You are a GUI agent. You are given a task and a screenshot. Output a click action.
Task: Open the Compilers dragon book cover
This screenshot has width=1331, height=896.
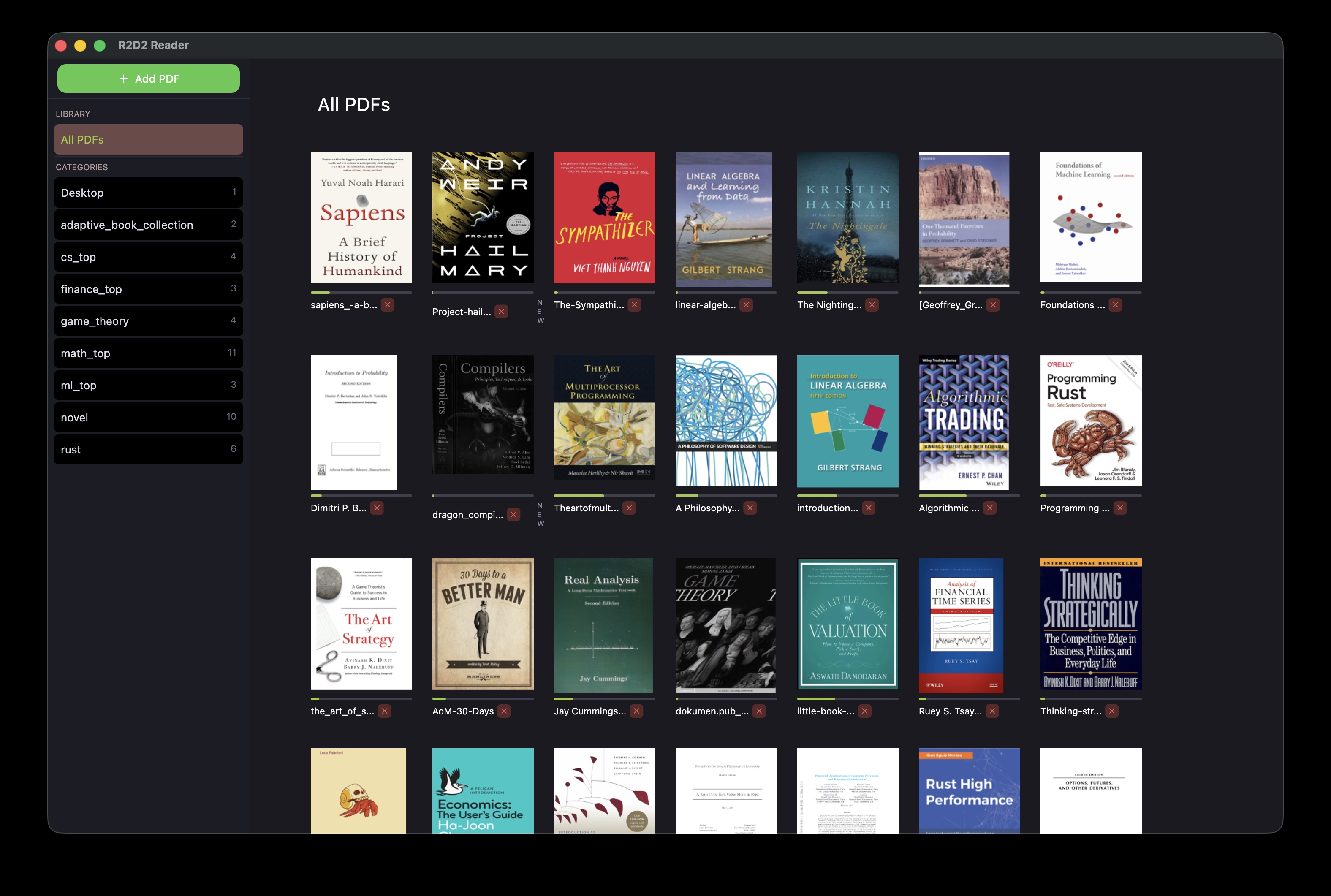(x=483, y=414)
